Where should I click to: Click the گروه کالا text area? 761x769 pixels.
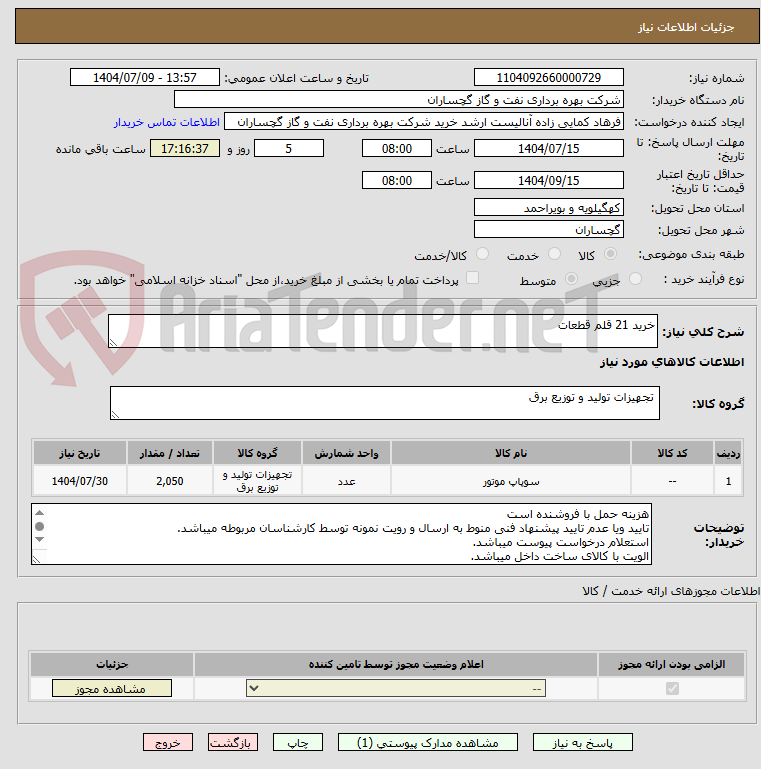click(384, 403)
